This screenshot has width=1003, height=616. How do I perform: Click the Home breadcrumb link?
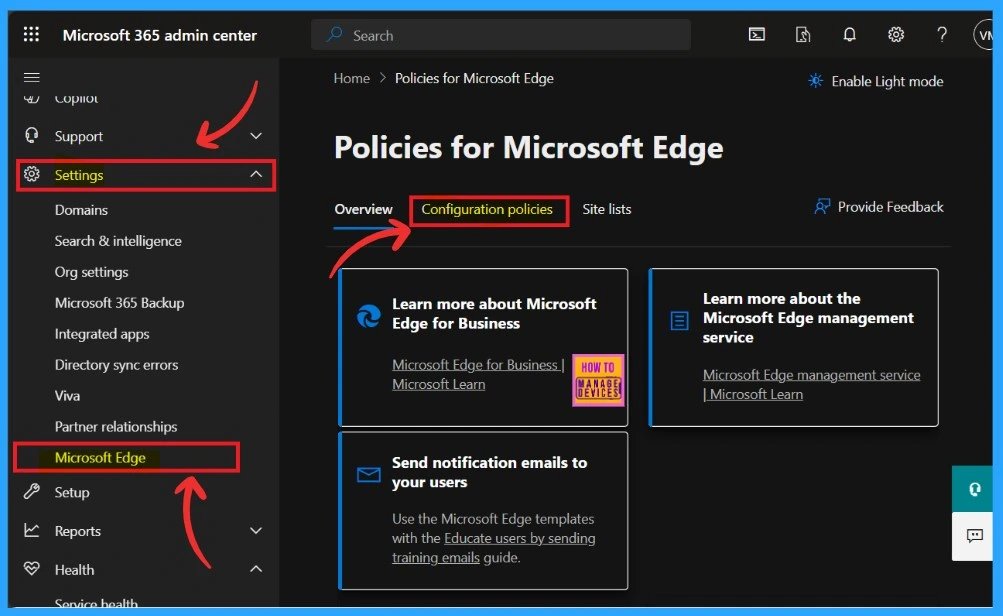tap(351, 78)
